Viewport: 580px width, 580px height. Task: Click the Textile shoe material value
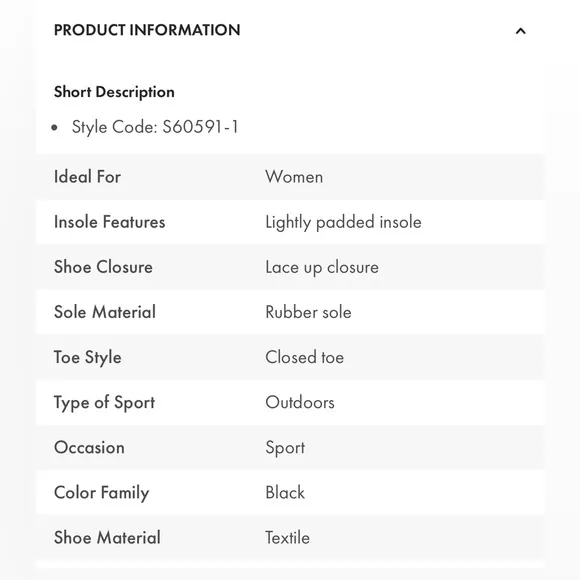coord(287,538)
